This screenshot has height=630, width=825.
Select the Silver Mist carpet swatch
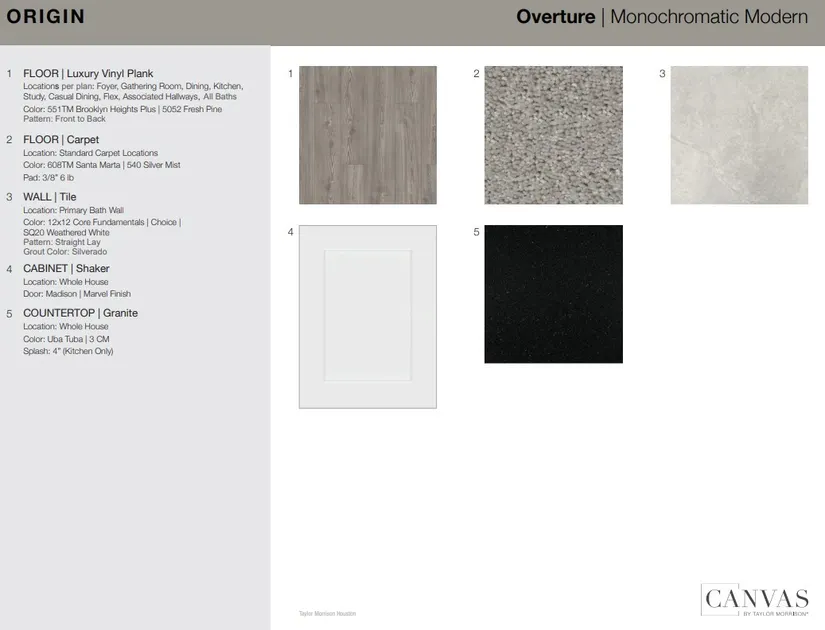tap(553, 135)
